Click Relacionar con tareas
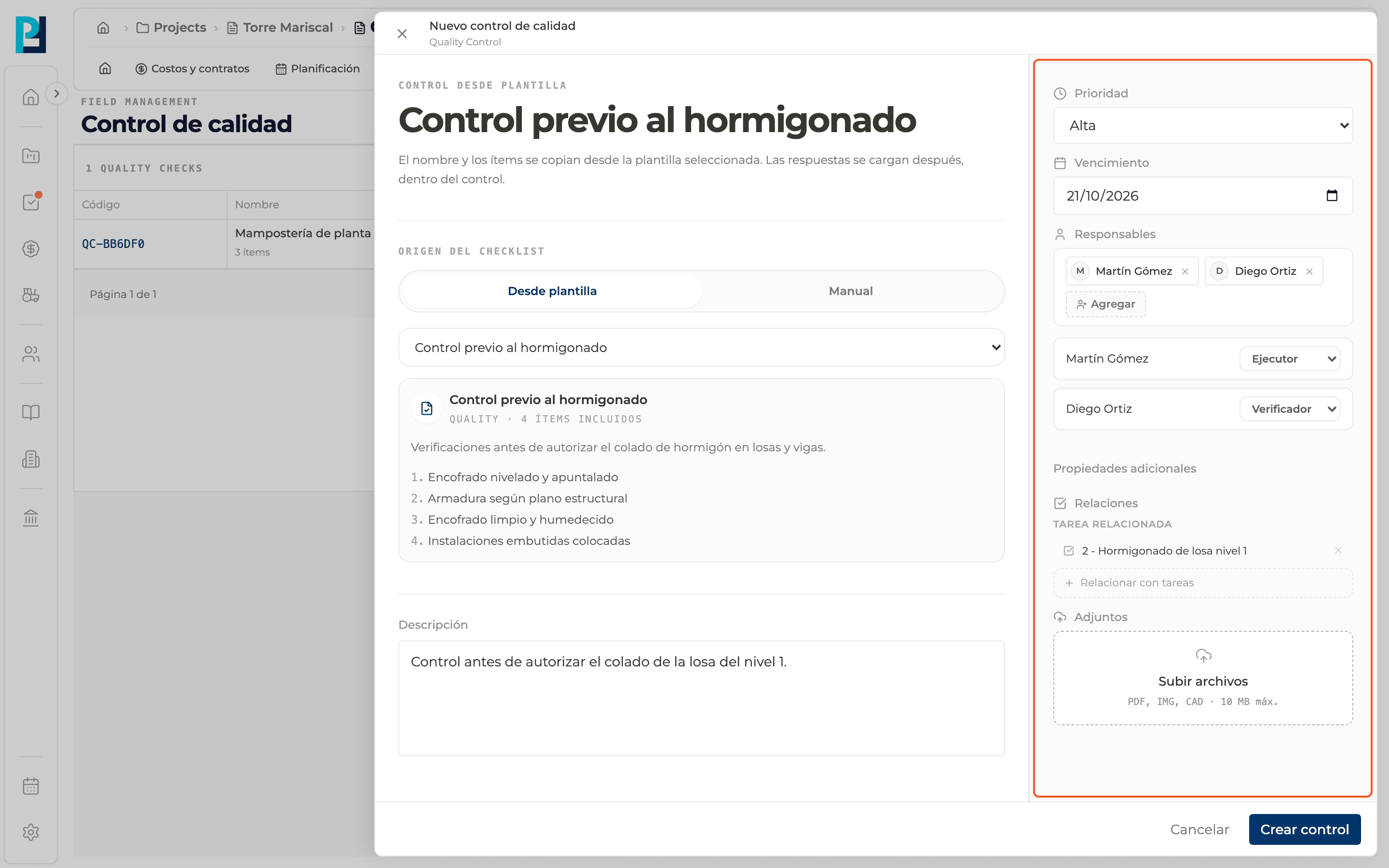 tap(1203, 583)
